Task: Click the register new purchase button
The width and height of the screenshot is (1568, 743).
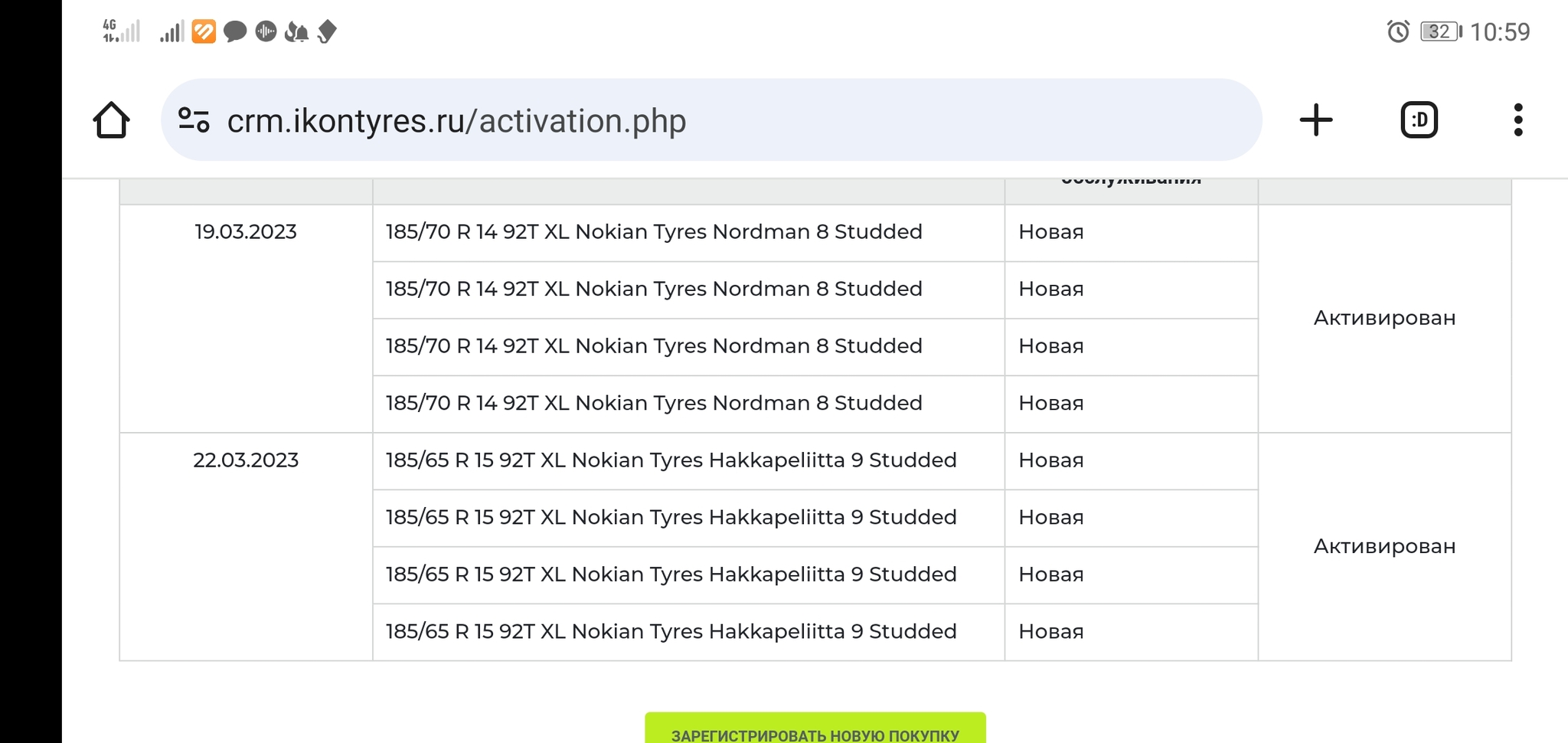Action: click(x=815, y=732)
